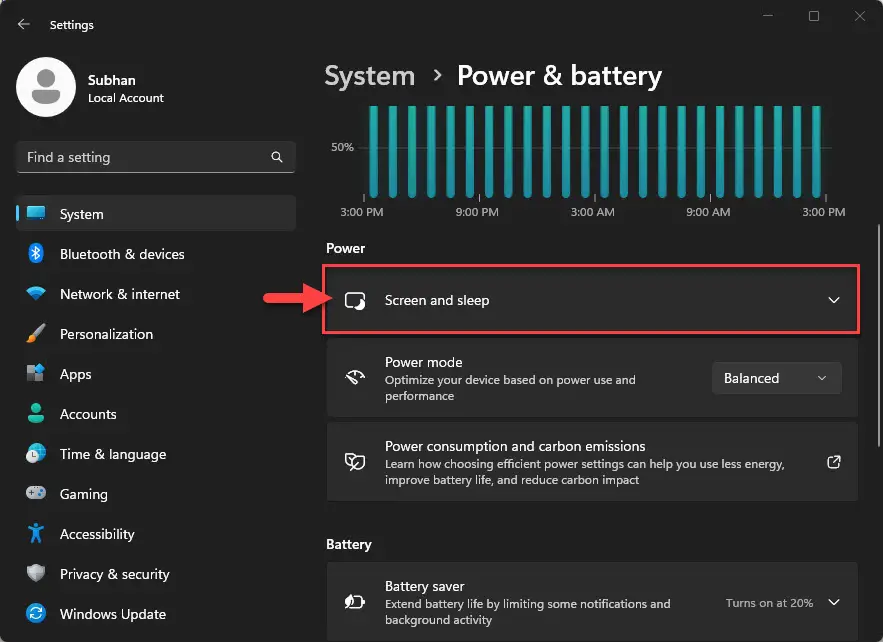The width and height of the screenshot is (883, 642).
Task: Click the Windows Update refresh icon
Action: [36, 613]
